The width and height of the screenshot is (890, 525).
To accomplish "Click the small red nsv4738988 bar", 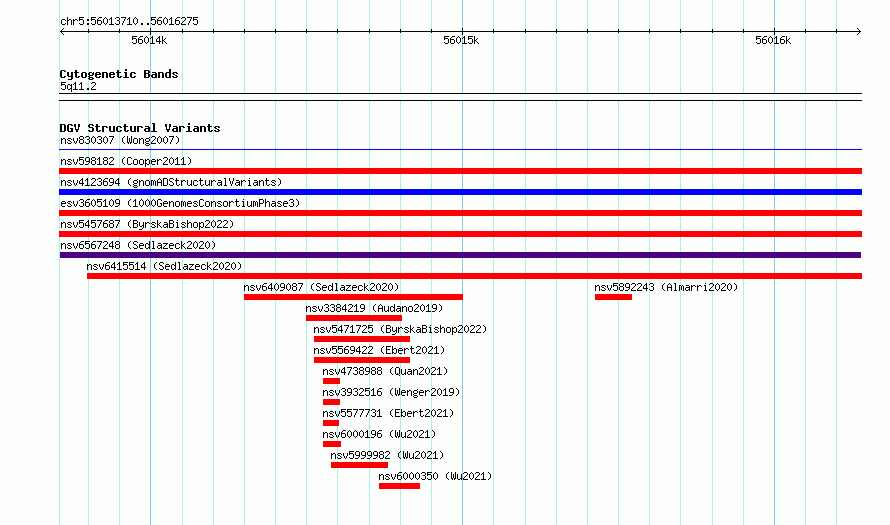I will (x=331, y=381).
